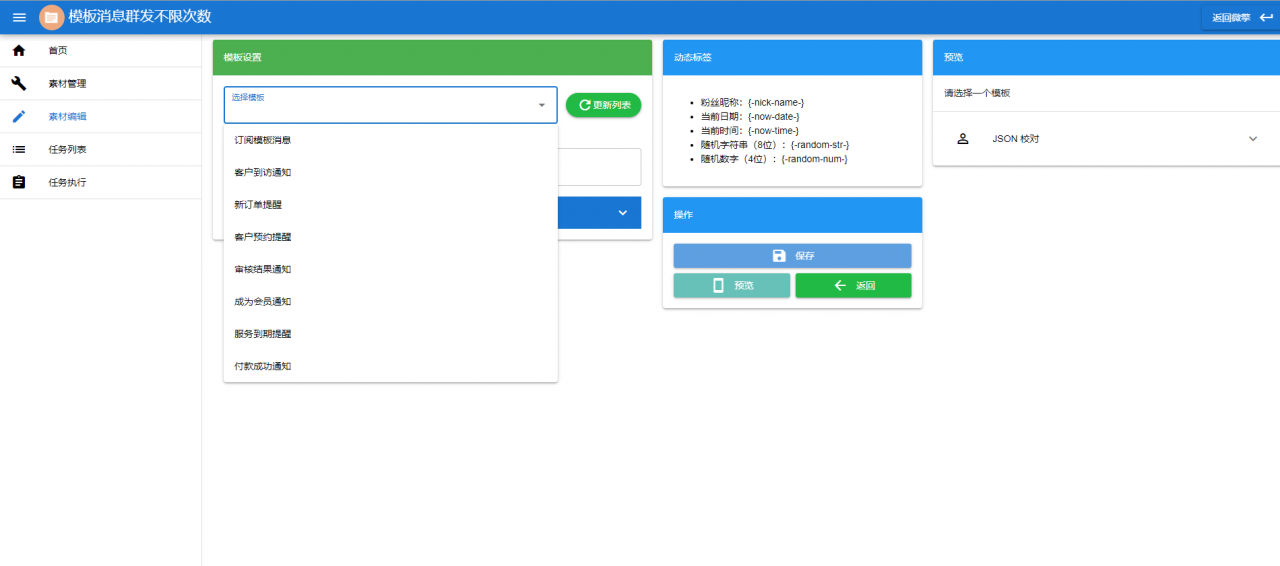Click the 当前时间 {-now-time-} tag line
1280x566 pixels.
[750, 131]
